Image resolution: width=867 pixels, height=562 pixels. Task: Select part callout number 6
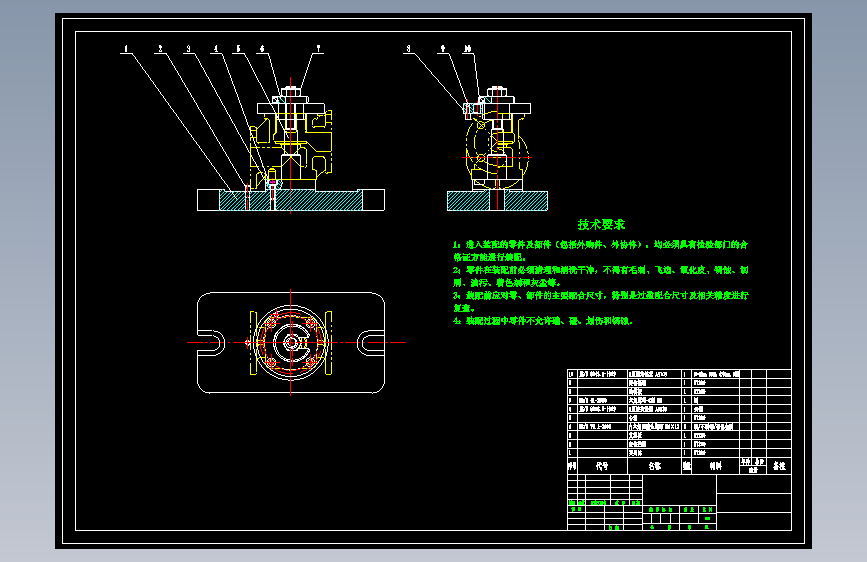pos(262,49)
